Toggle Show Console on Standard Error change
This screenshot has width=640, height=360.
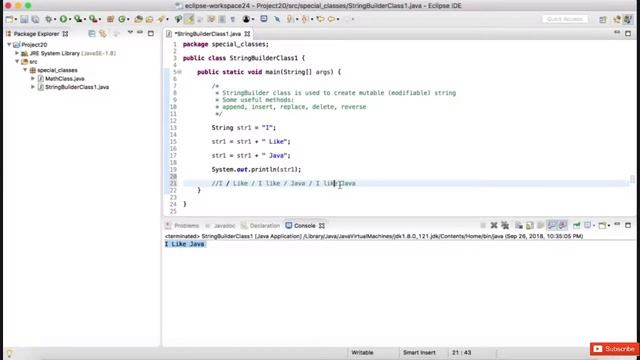click(562, 225)
